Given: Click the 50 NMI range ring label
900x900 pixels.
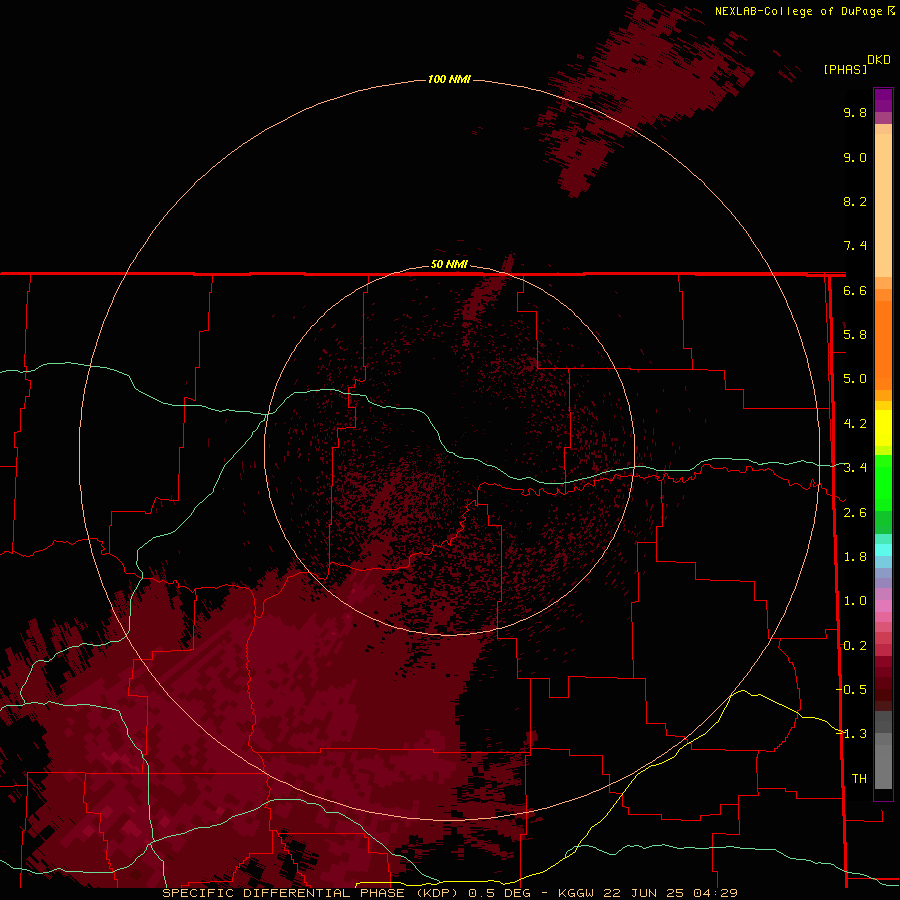Looking at the screenshot, I should pyautogui.click(x=449, y=264).
